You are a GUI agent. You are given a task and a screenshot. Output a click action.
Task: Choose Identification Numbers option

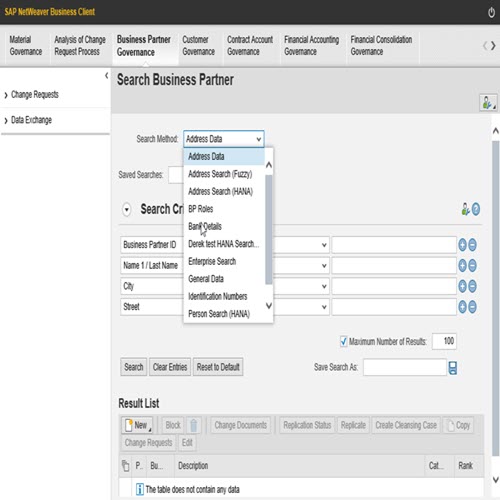coord(224,296)
